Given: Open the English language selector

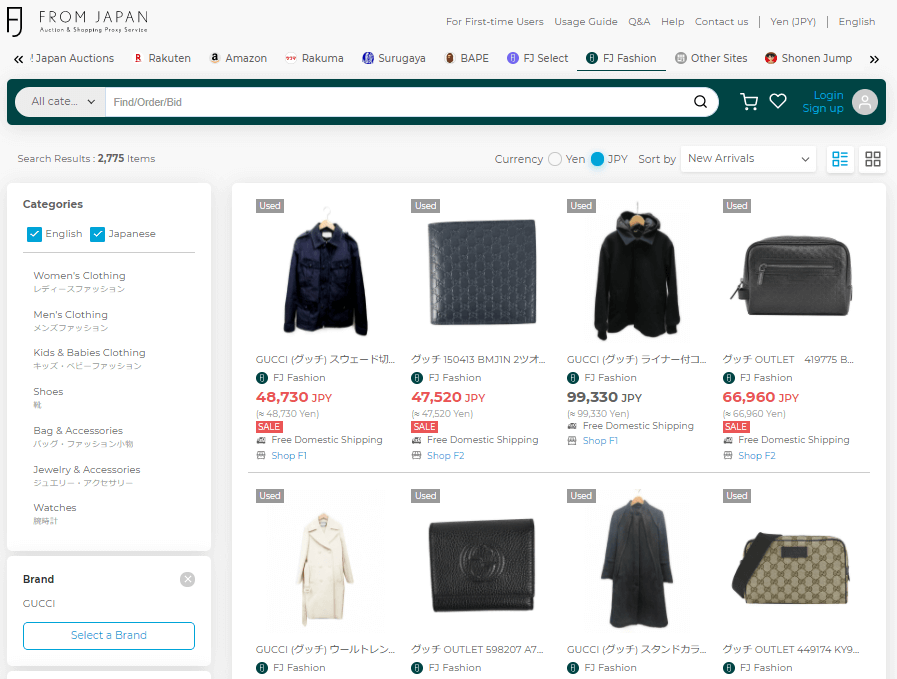Looking at the screenshot, I should point(856,22).
